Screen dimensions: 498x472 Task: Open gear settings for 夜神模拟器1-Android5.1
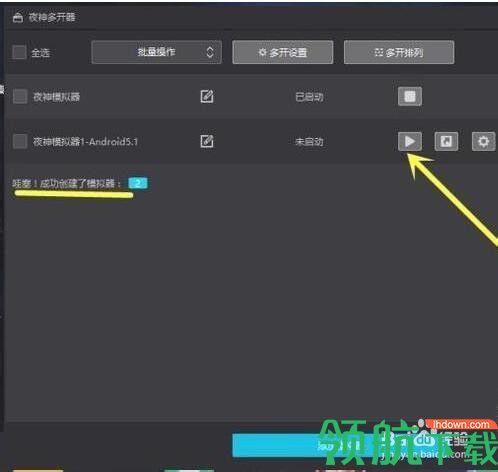click(484, 141)
